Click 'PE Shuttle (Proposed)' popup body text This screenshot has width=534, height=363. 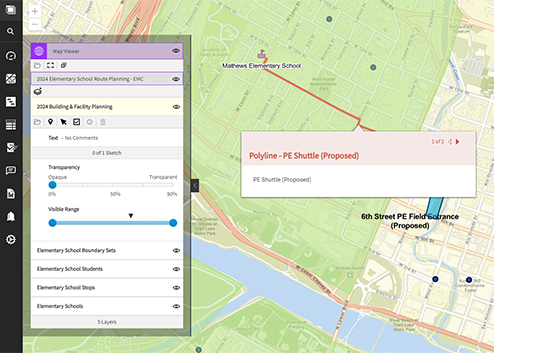pyautogui.click(x=282, y=180)
